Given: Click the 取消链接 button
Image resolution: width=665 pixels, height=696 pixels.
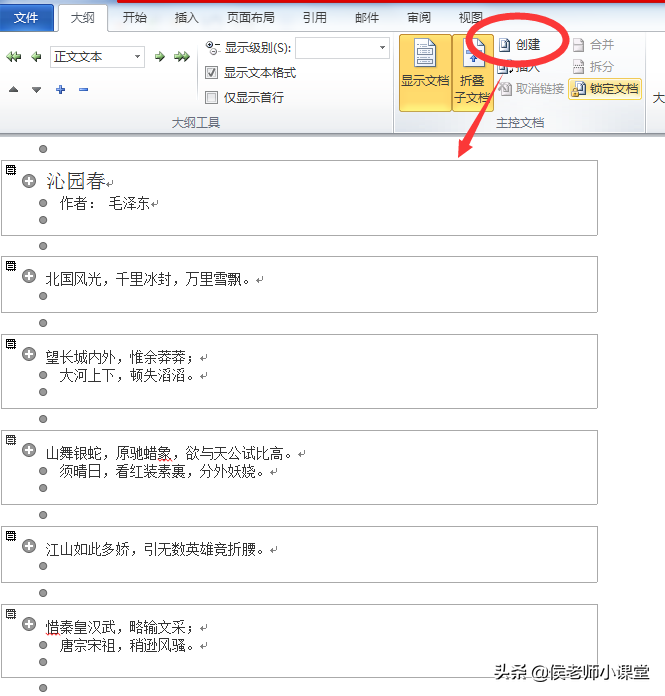Looking at the screenshot, I should (531, 89).
